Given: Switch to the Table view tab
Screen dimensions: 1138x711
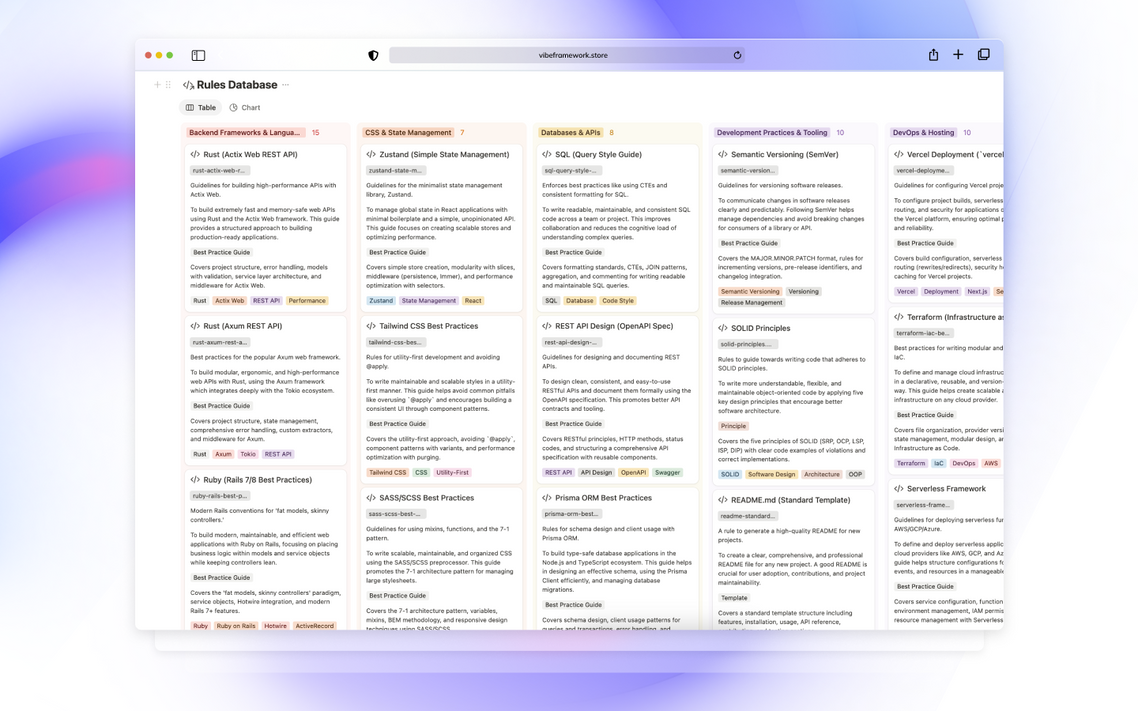Looking at the screenshot, I should click(201, 107).
